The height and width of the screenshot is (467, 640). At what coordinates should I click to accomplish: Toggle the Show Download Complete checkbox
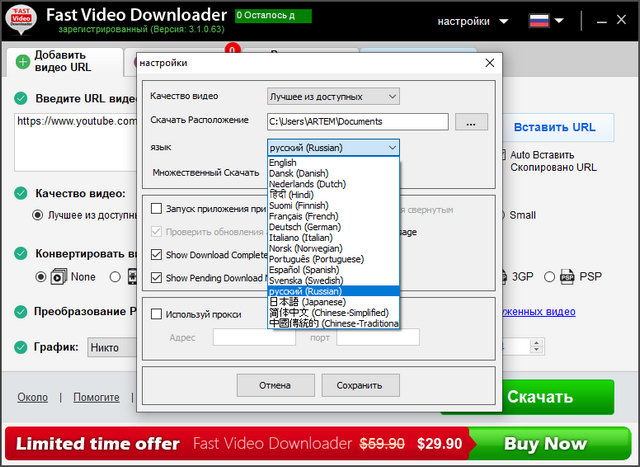[x=157, y=255]
